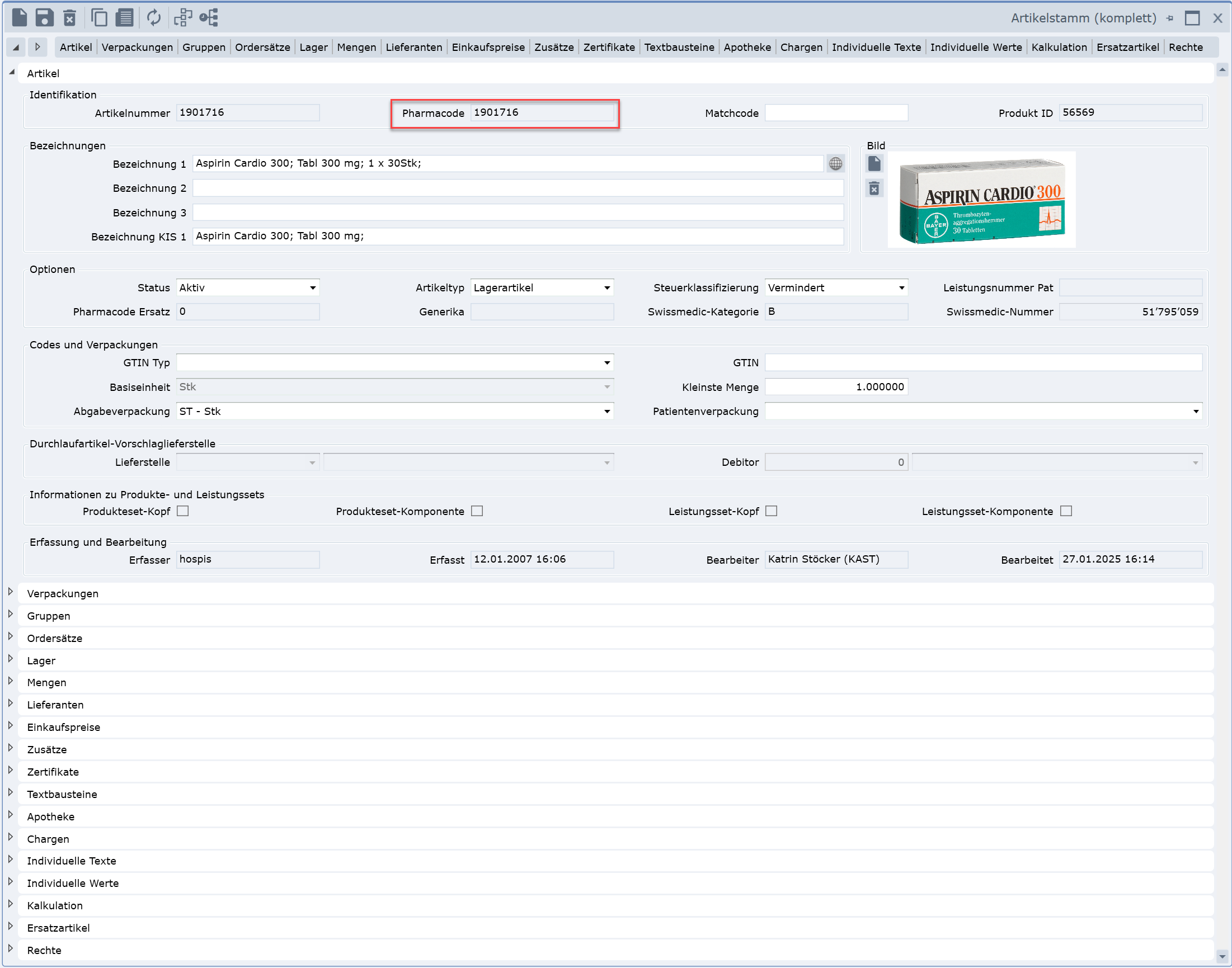This screenshot has width=1232, height=968.
Task: Click the new document icon in toolbar
Action: click(x=19, y=17)
